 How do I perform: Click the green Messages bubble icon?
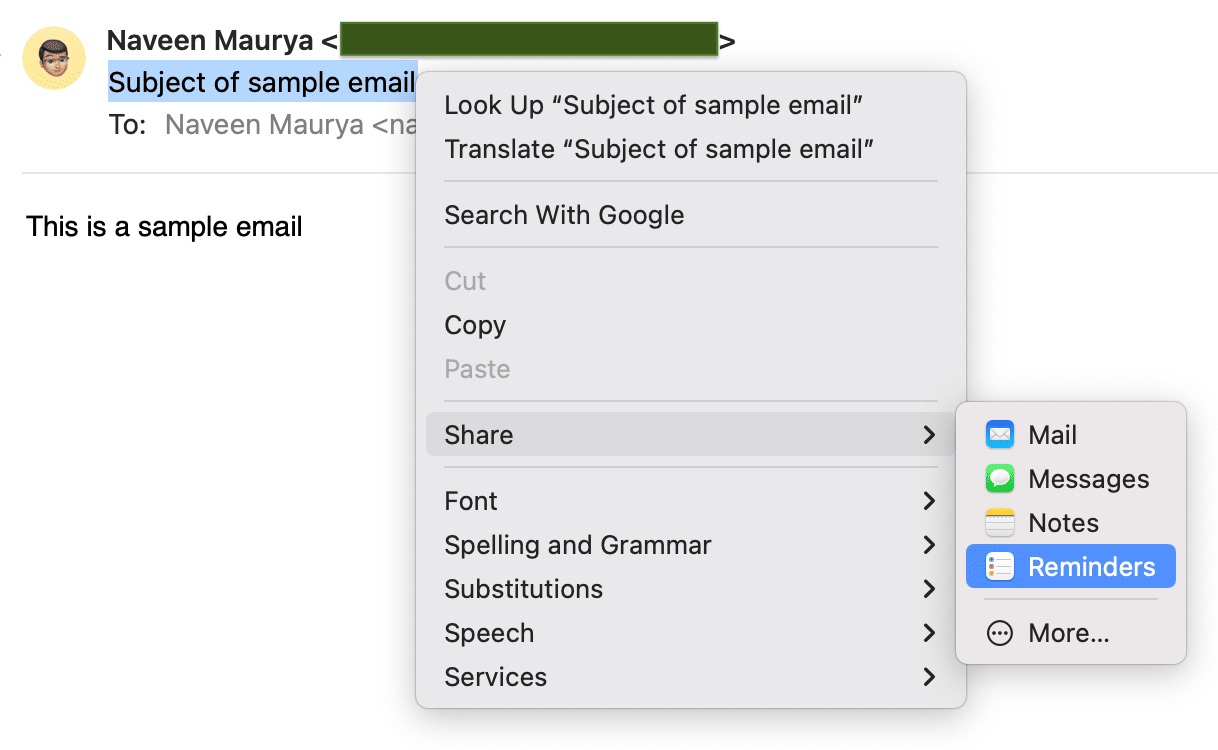click(x=1000, y=479)
